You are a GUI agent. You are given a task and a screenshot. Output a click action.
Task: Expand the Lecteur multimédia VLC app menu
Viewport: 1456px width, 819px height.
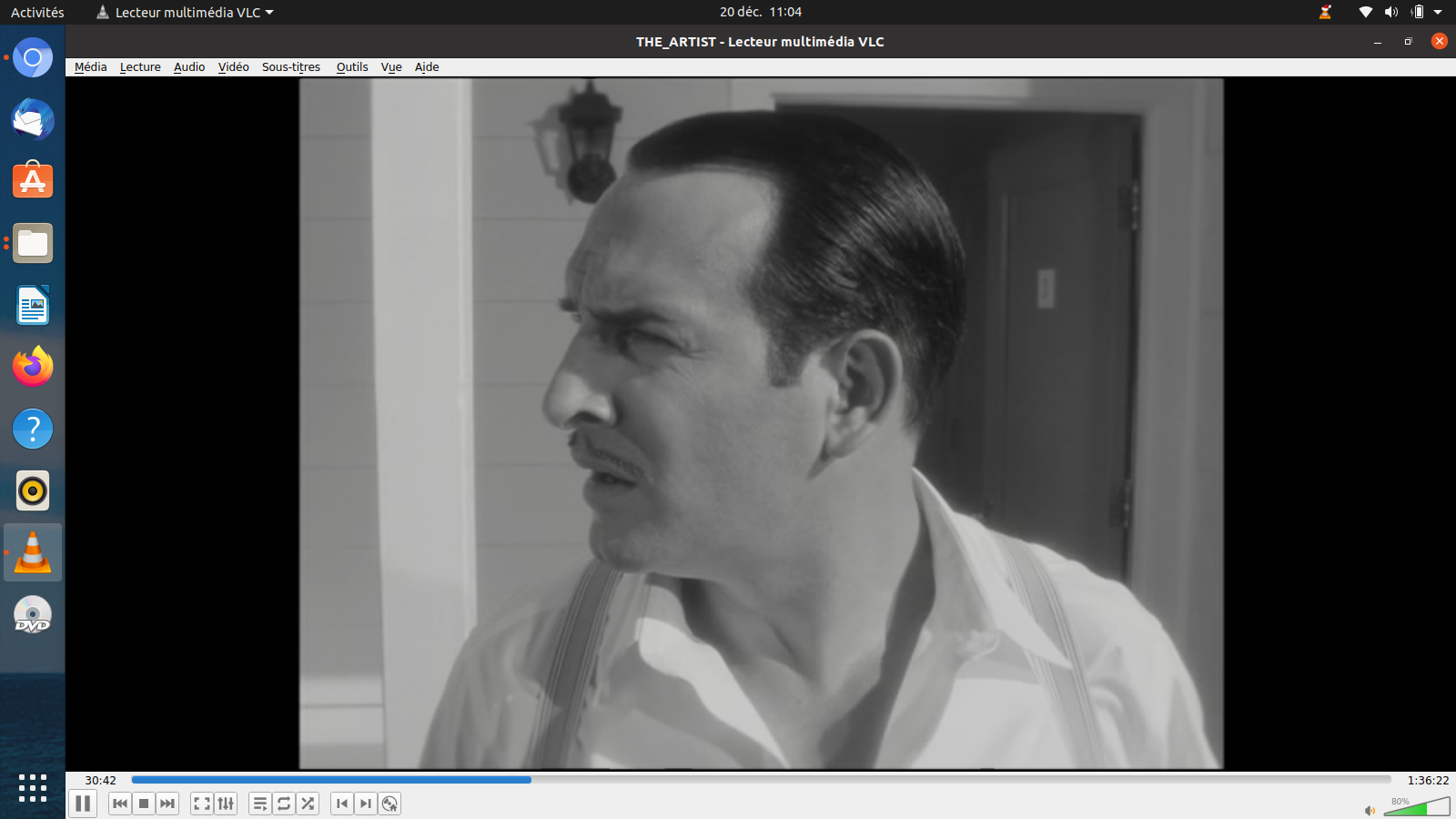[x=186, y=13]
